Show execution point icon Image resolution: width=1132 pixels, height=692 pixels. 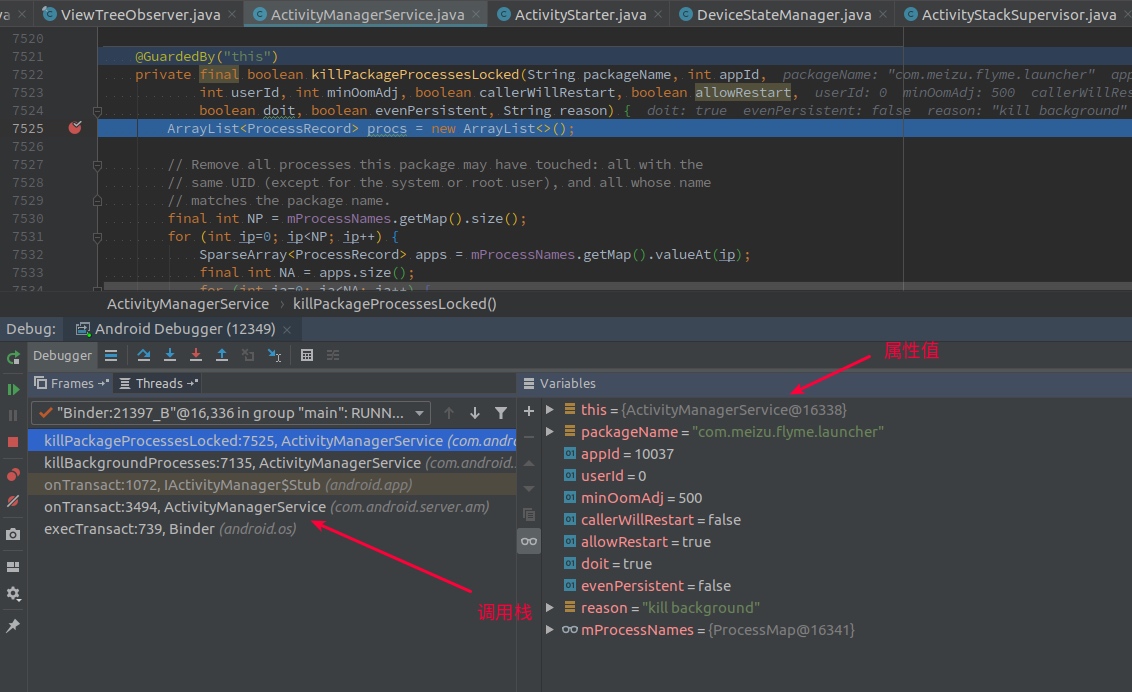pos(110,355)
